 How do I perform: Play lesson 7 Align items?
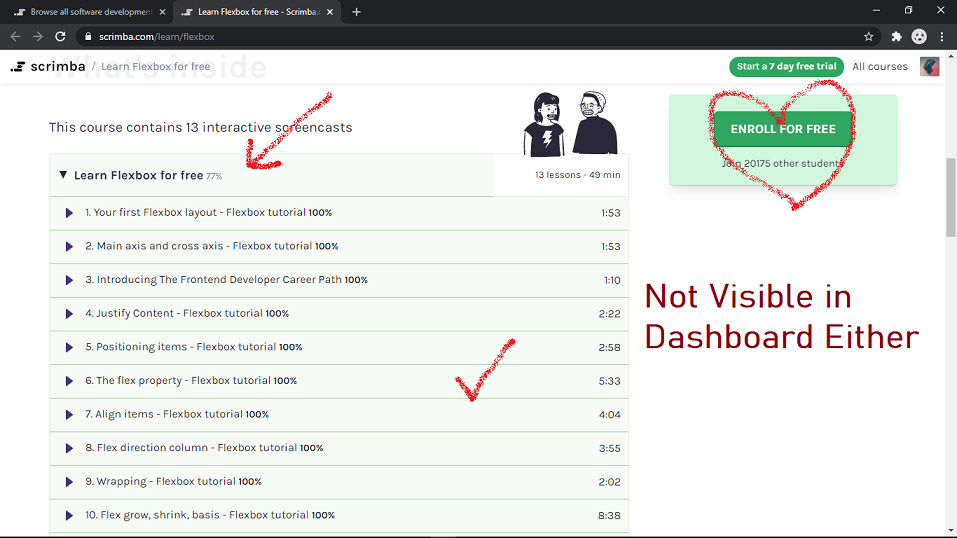(x=69, y=415)
